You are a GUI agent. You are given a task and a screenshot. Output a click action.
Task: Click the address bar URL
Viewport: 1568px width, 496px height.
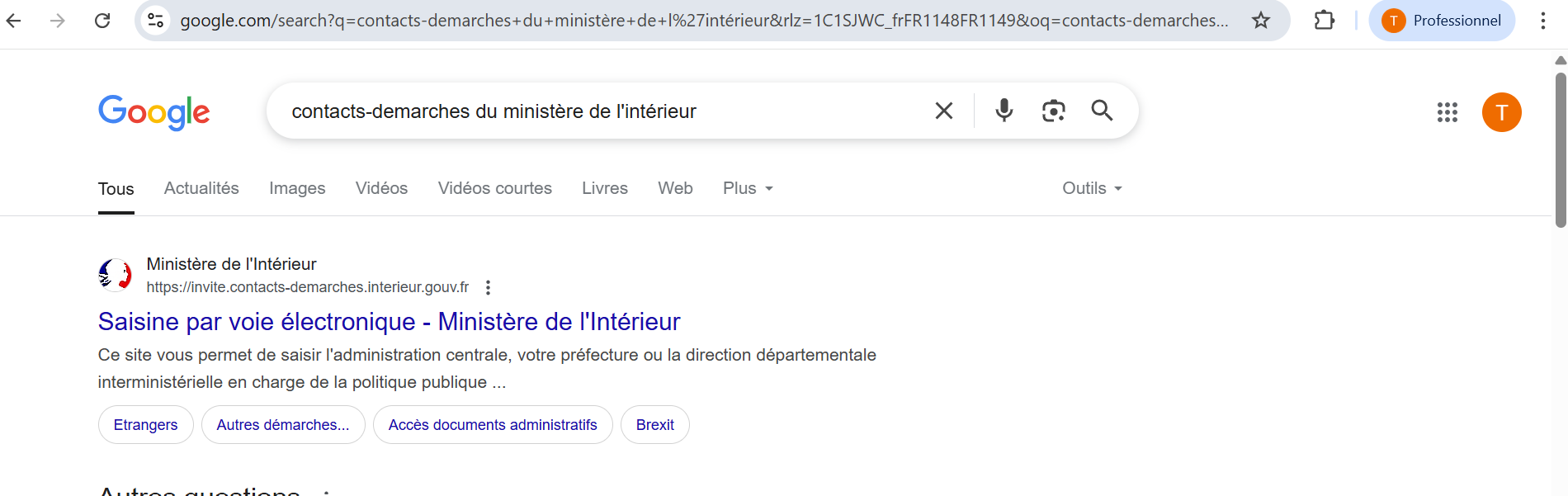[704, 21]
